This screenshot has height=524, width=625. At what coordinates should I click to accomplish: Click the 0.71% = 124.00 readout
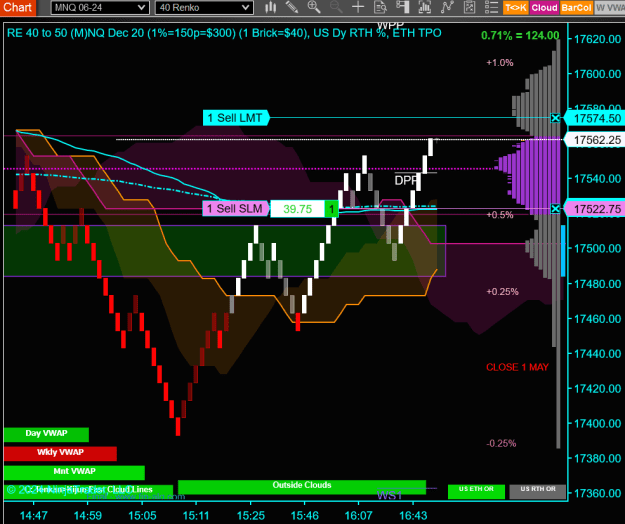(x=520, y=35)
